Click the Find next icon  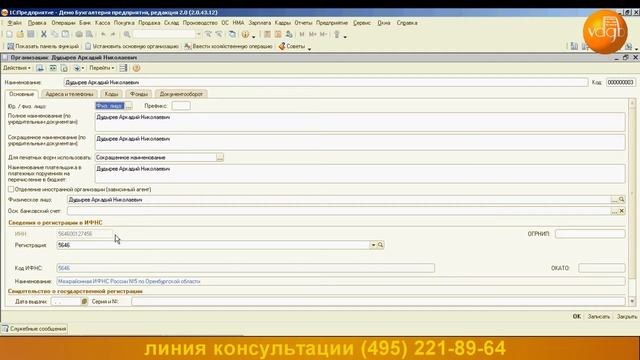click(x=209, y=35)
